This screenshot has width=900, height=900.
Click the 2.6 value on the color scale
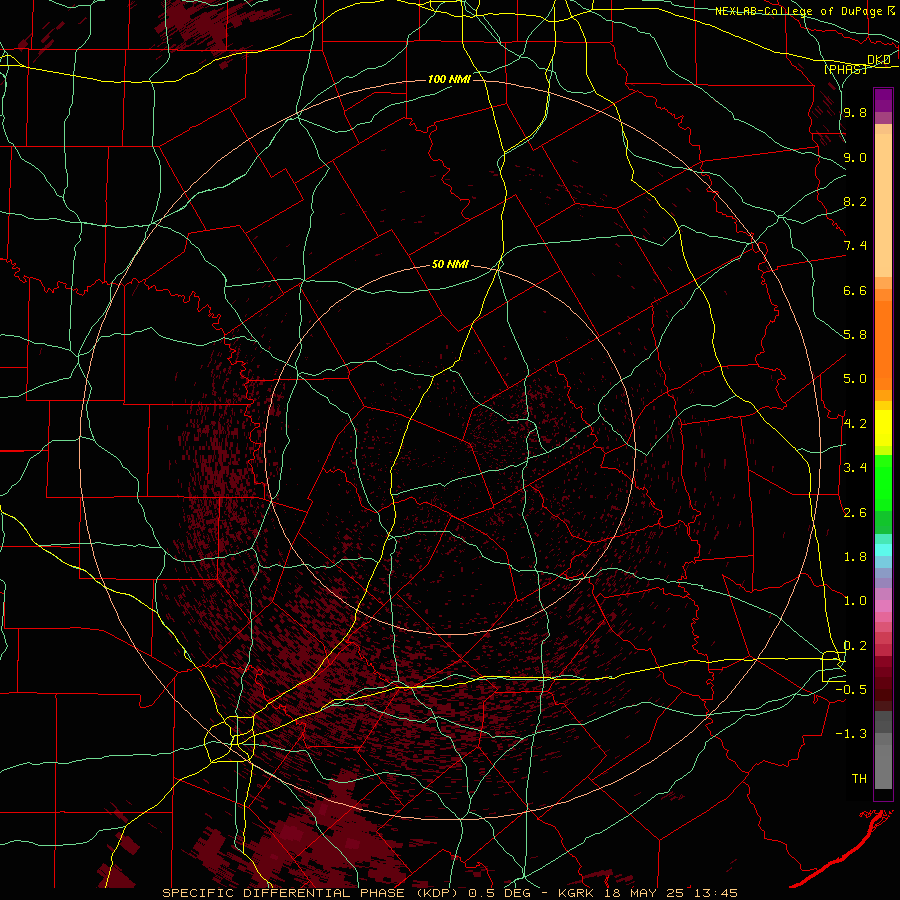point(855,513)
